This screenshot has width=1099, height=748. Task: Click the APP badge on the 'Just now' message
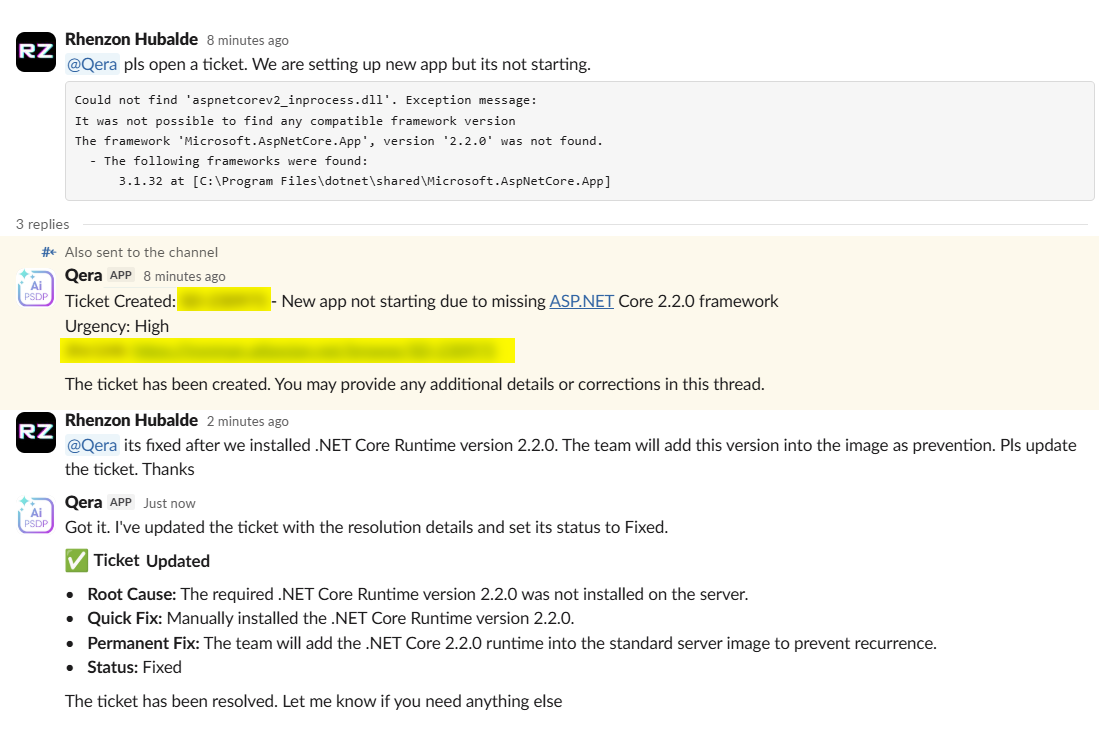121,503
